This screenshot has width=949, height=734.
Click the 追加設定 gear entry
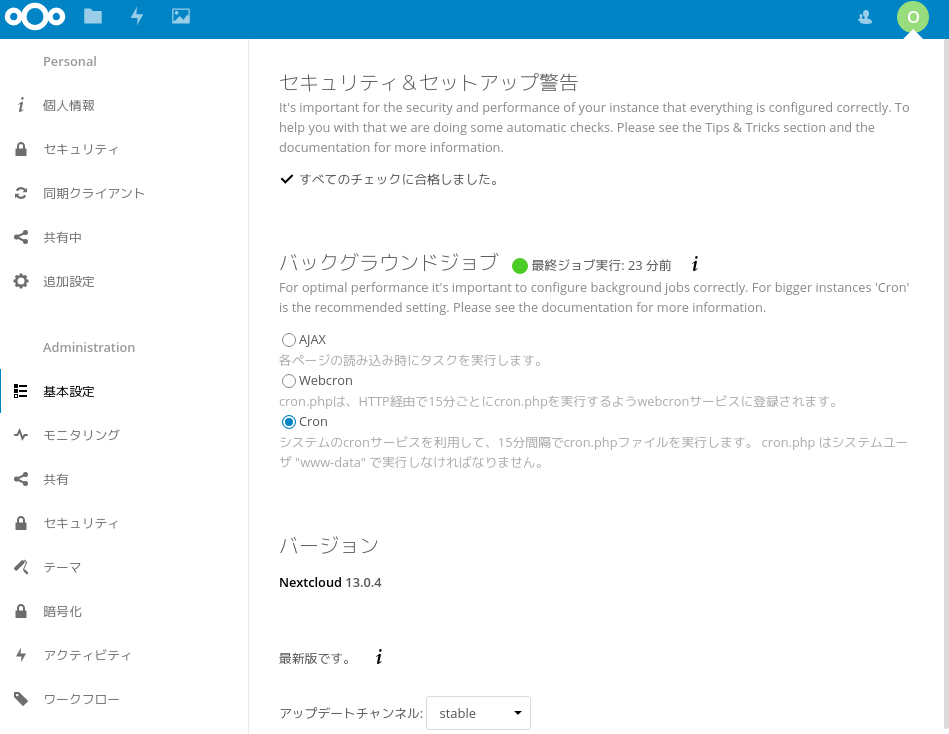69,281
